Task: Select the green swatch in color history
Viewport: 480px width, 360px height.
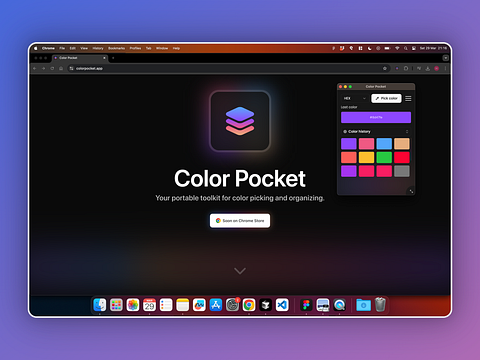Action: pyautogui.click(x=384, y=157)
